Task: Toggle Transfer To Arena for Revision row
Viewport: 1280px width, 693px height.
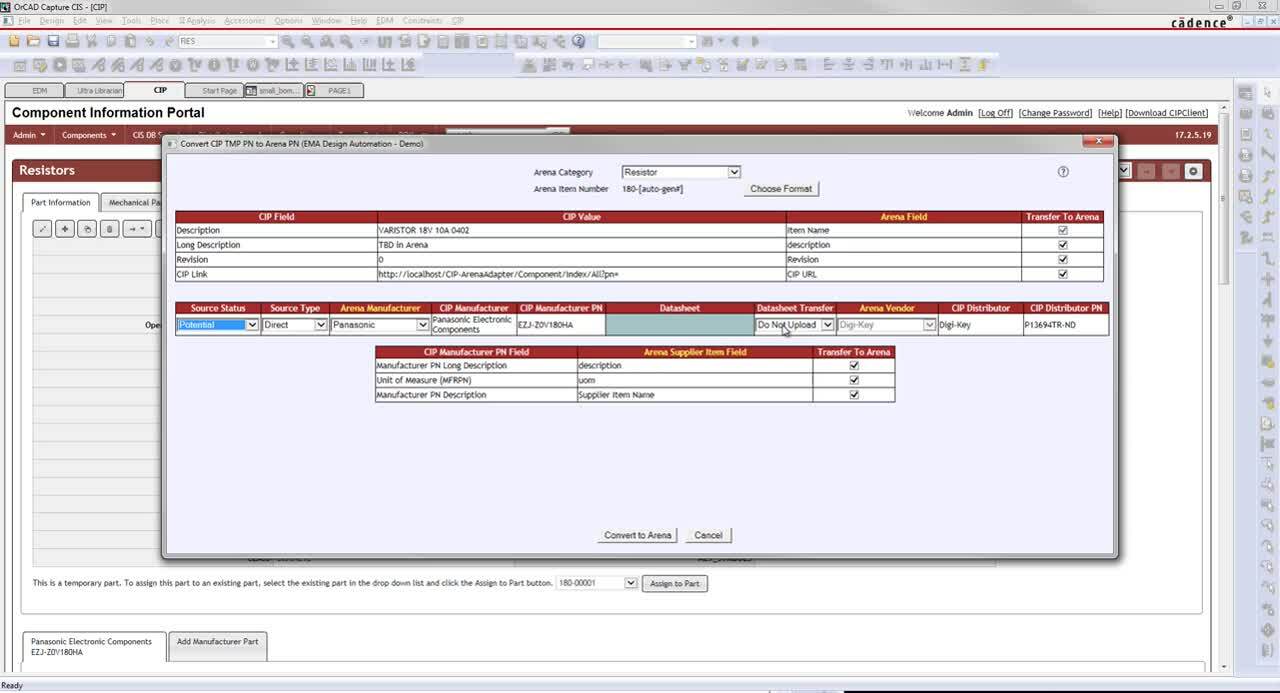Action: 1063,259
